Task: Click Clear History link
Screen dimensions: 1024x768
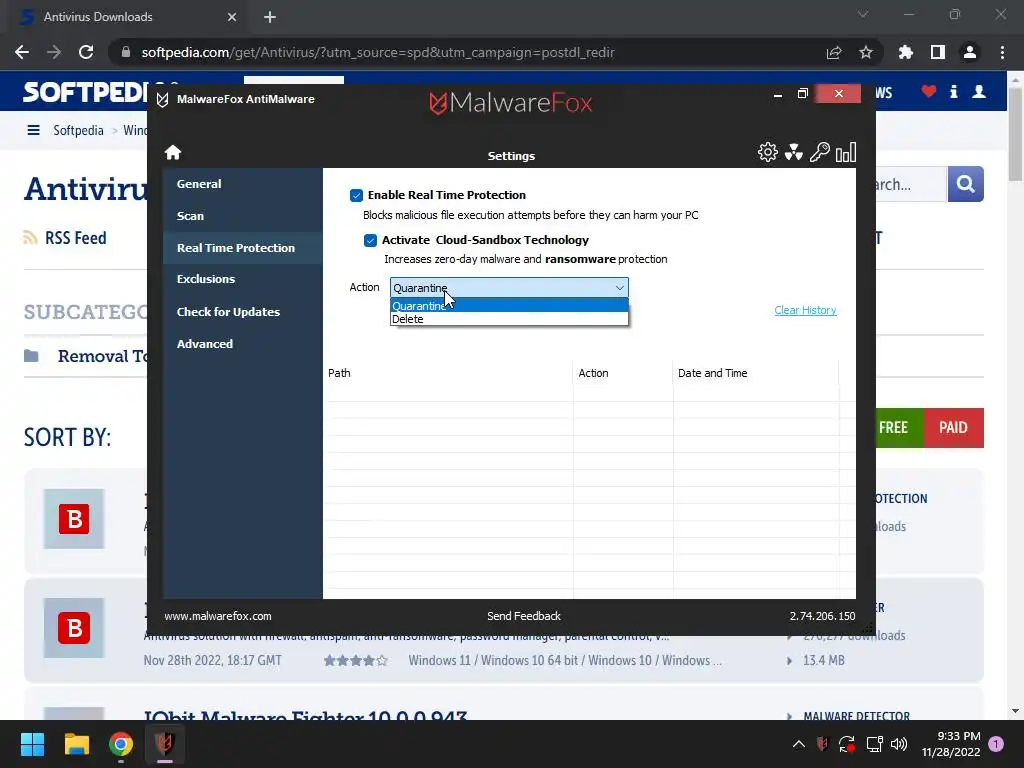Action: coord(805,310)
